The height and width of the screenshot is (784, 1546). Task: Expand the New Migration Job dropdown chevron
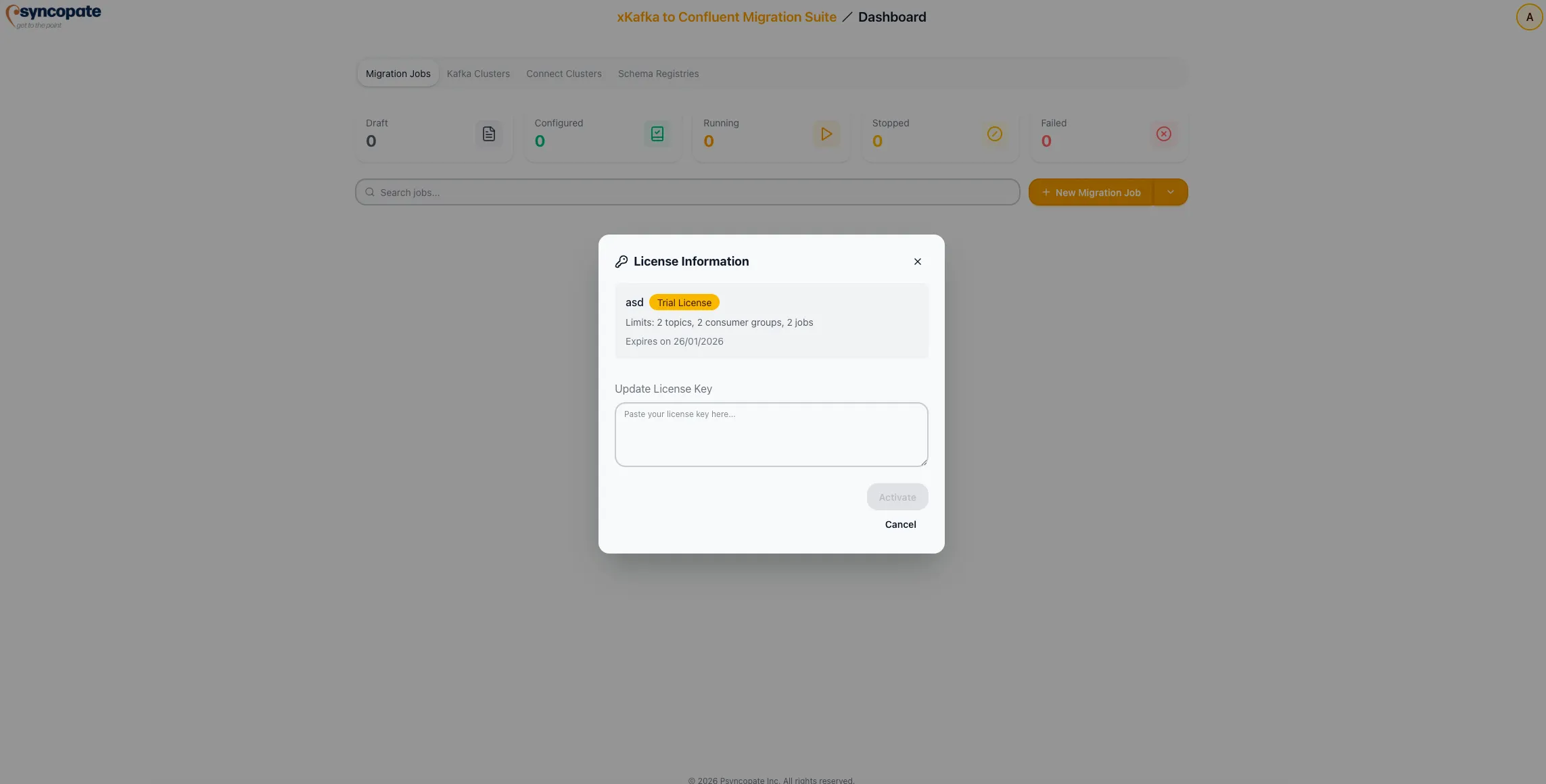click(x=1171, y=192)
